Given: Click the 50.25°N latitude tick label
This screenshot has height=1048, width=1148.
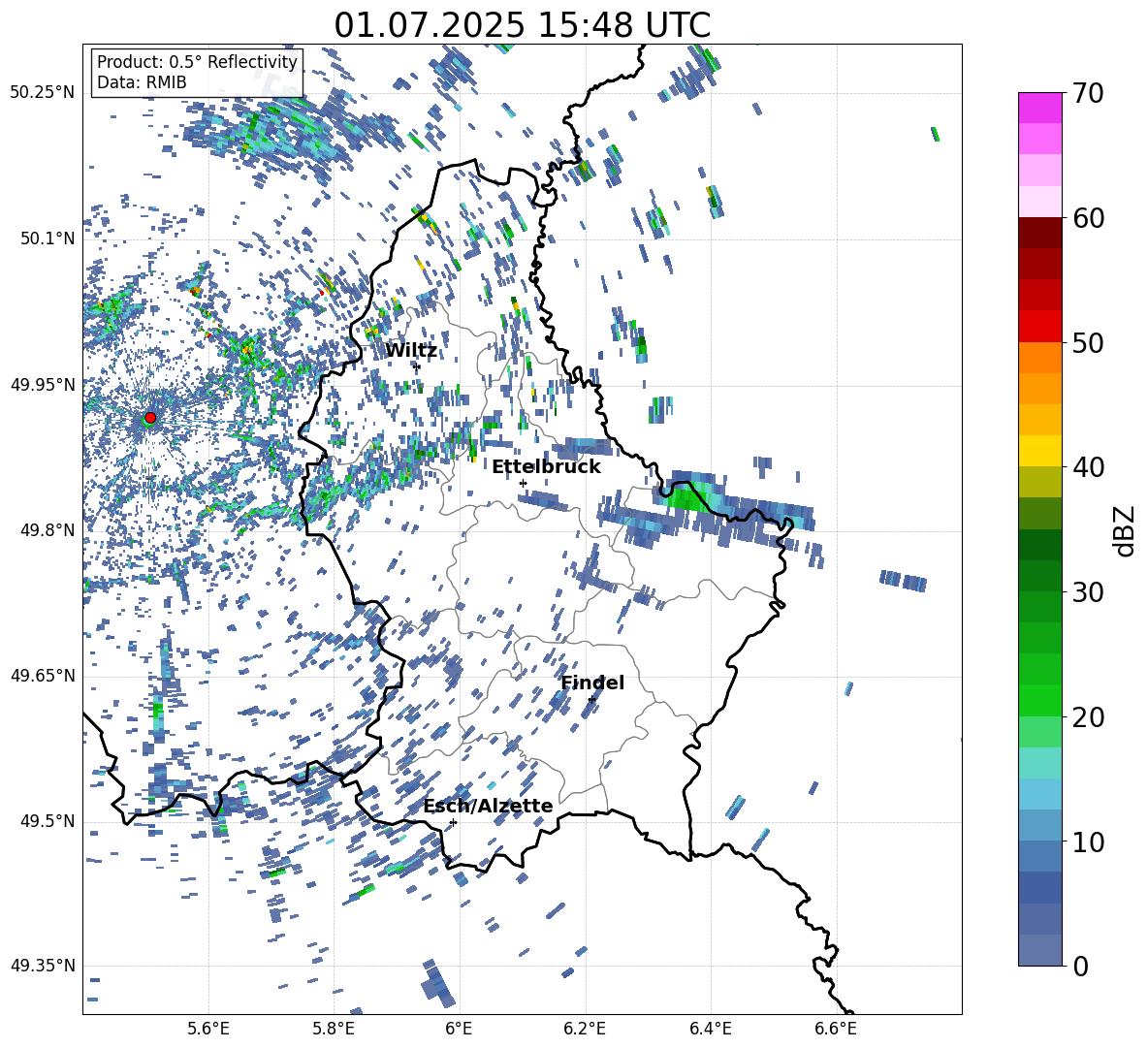Looking at the screenshot, I should pyautogui.click(x=43, y=93).
